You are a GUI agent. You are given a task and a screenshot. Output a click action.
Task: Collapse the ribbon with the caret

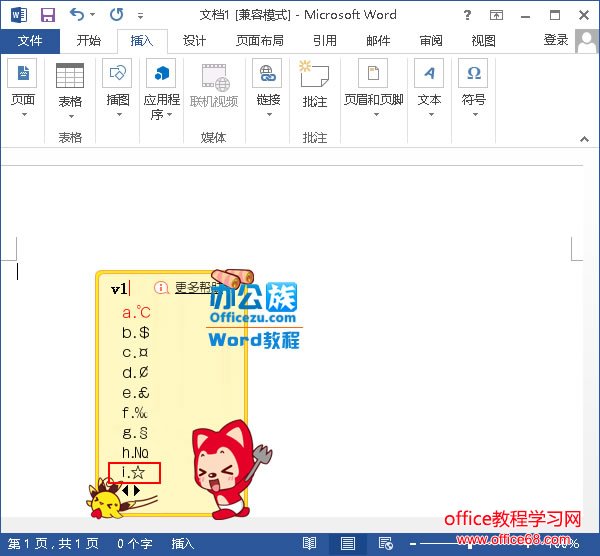tap(584, 139)
